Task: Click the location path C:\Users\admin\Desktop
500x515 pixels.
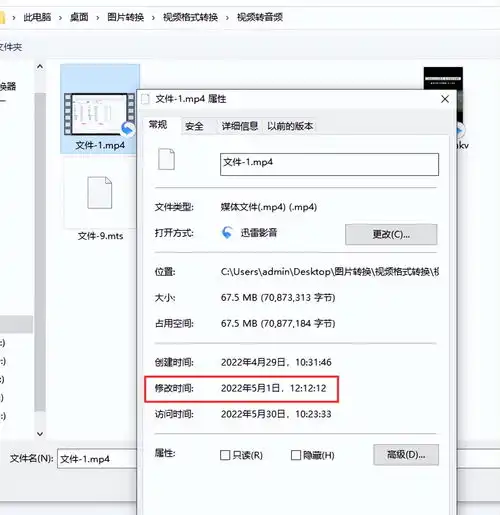Action: click(329, 272)
